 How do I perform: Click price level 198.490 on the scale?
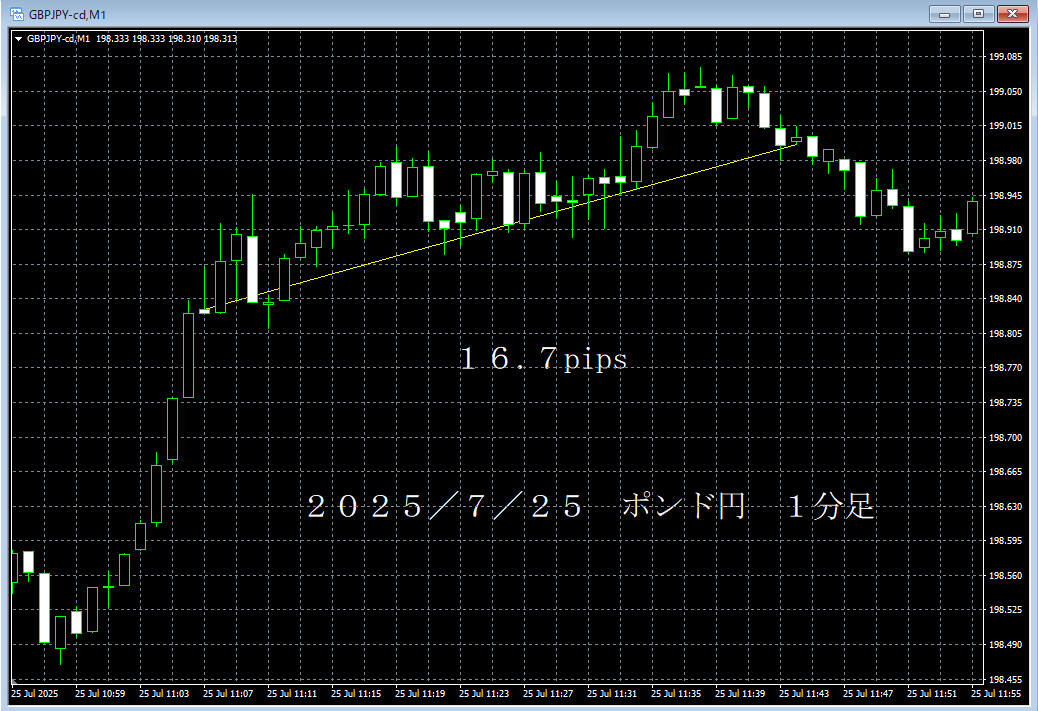pos(1005,644)
